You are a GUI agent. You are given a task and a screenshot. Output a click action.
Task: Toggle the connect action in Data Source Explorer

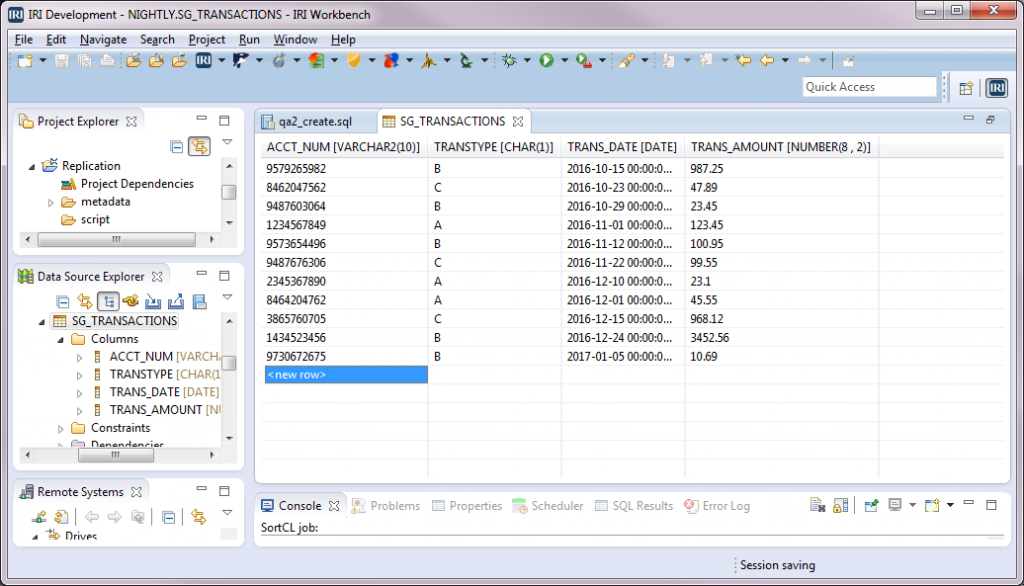click(x=131, y=302)
